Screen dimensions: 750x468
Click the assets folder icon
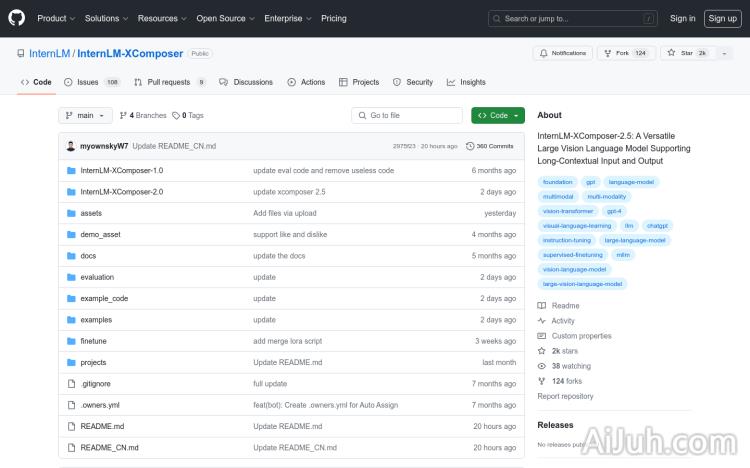click(x=71, y=213)
